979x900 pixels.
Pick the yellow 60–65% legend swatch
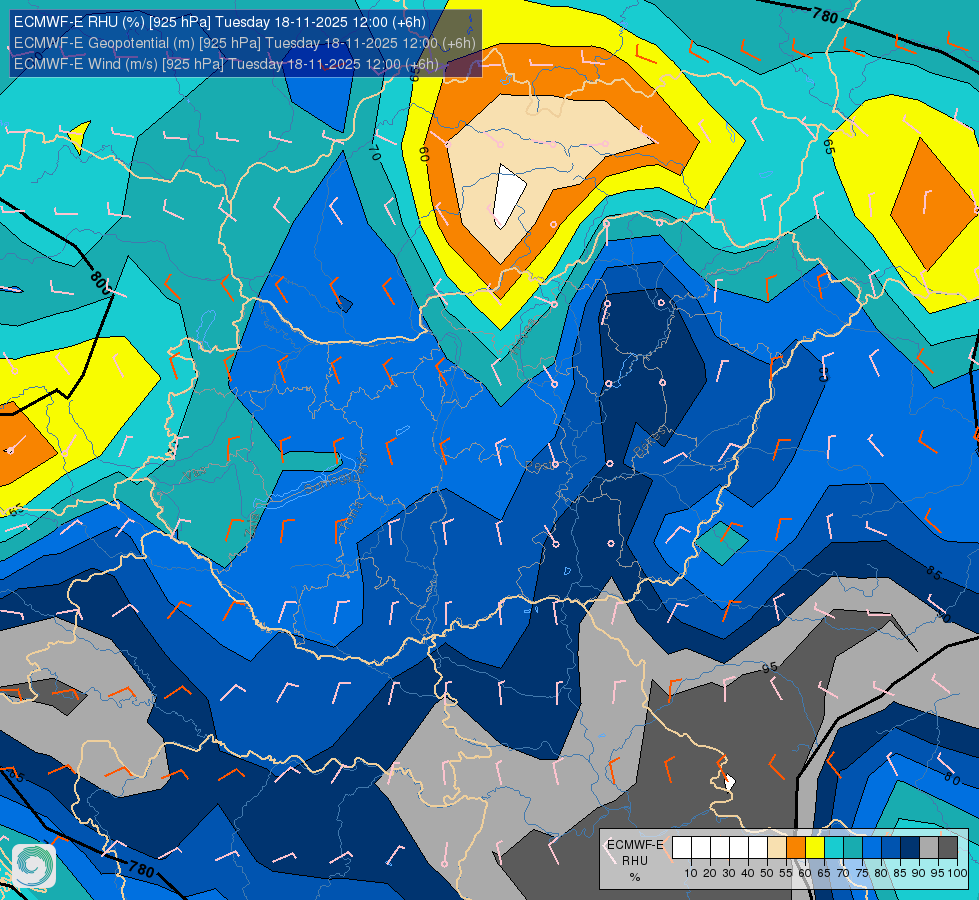pos(815,847)
